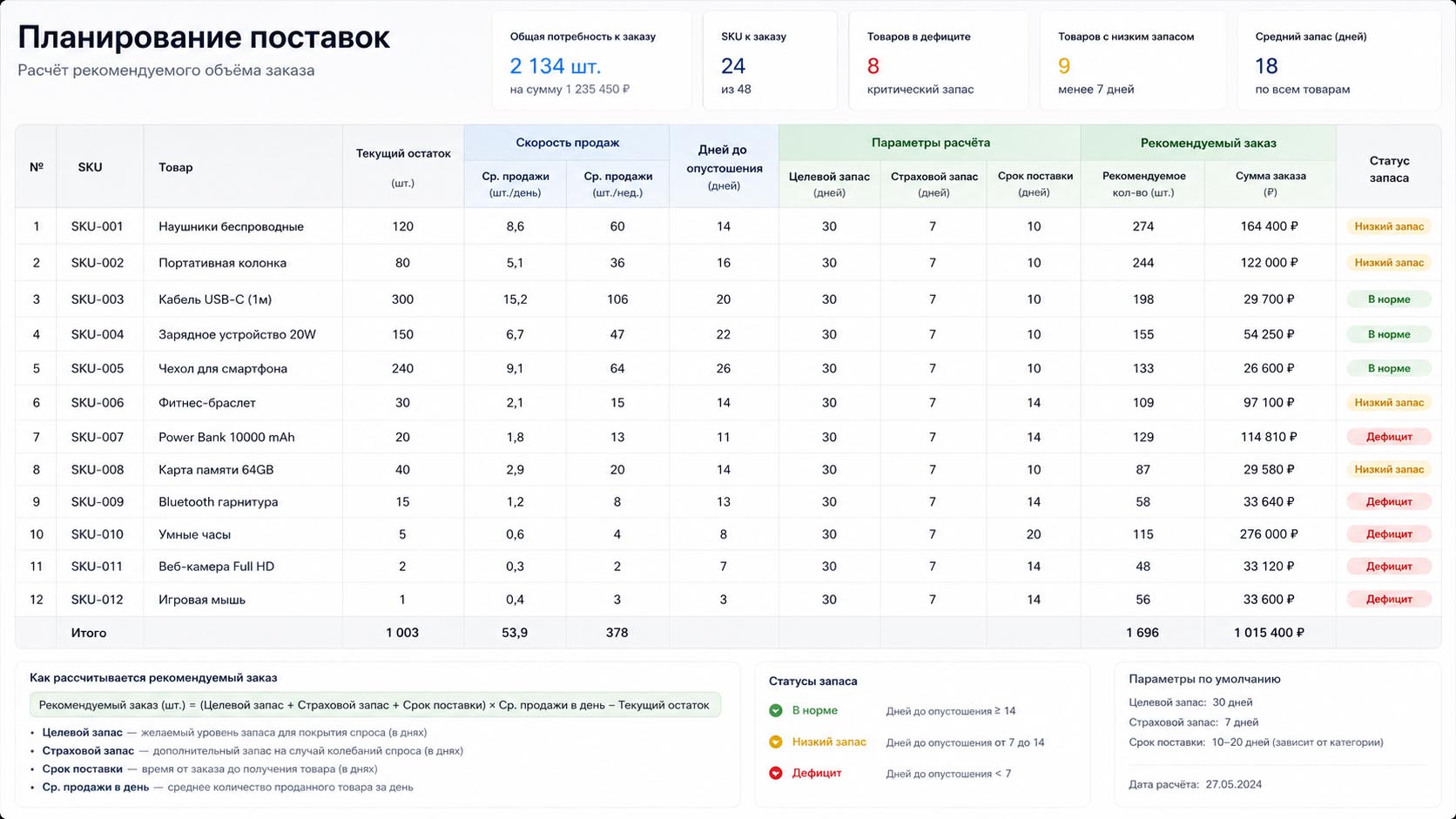Select the Сумма заказа (₽) column header

point(1271,184)
